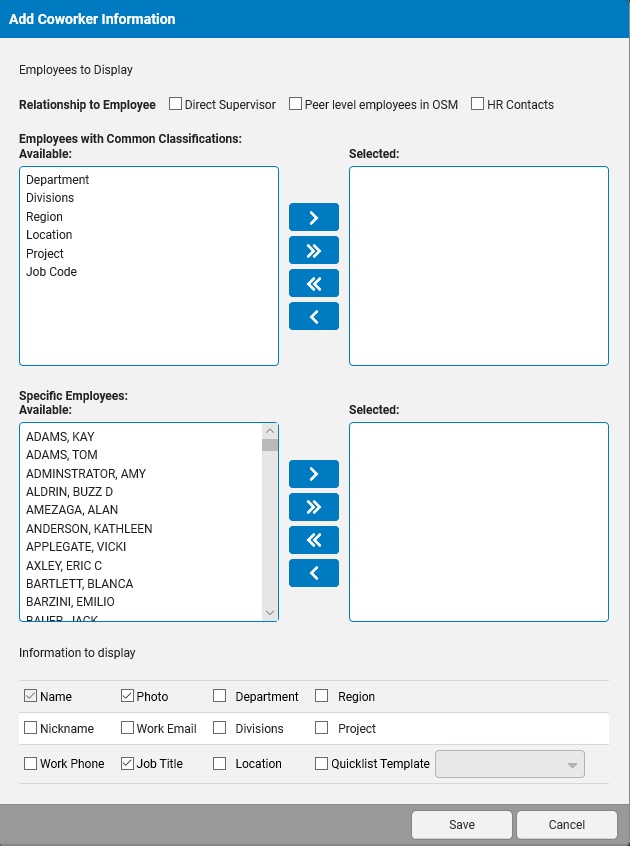Move all classifications to Selected list

[314, 250]
